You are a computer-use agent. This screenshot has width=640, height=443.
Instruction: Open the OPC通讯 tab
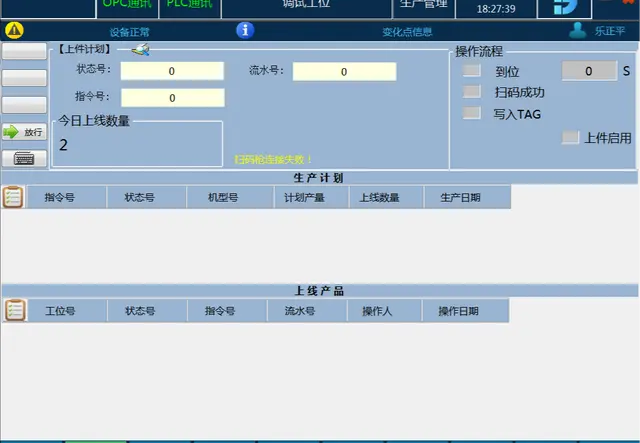pyautogui.click(x=127, y=7)
